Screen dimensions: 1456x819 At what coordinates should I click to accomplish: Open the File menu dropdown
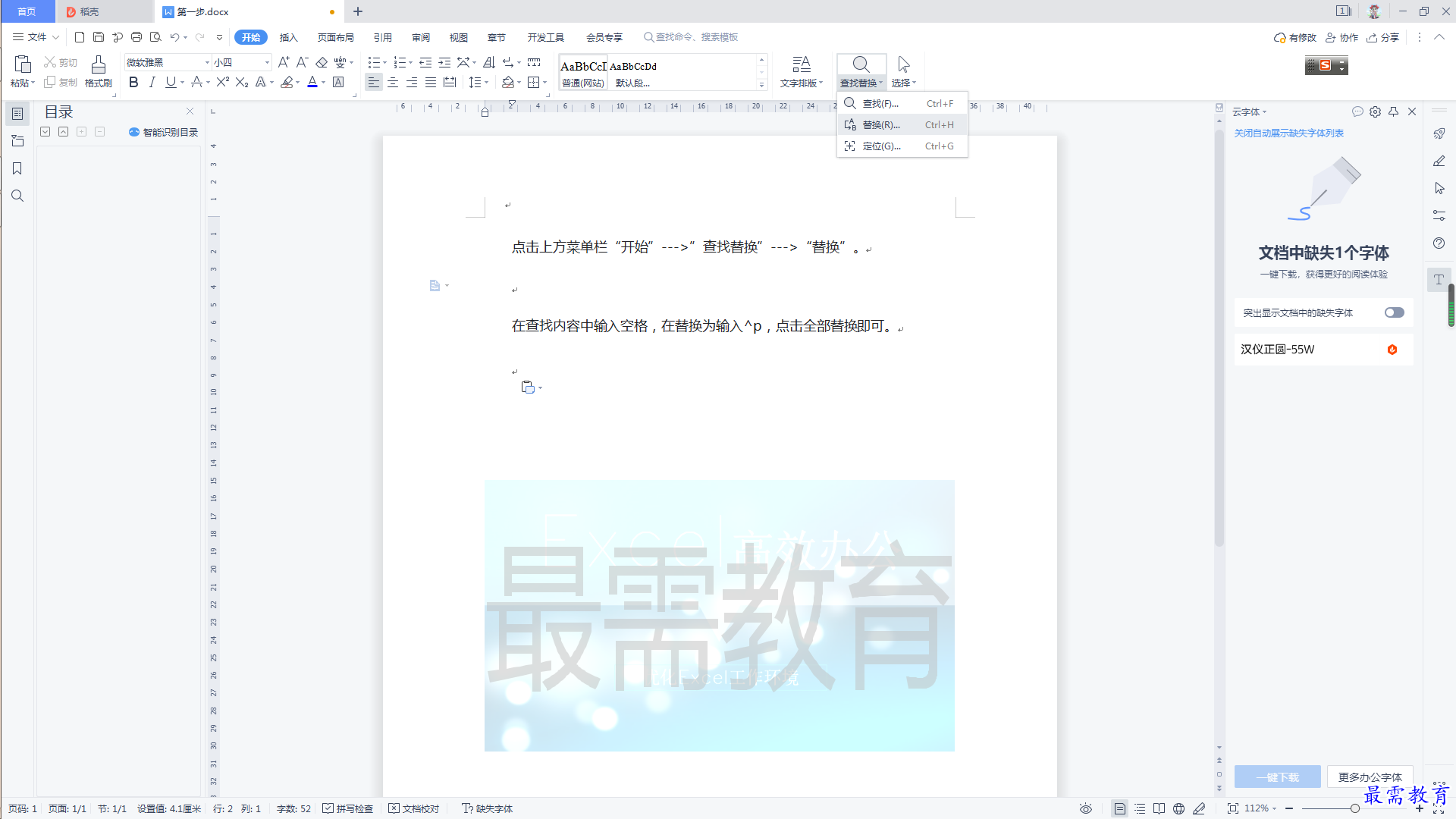point(36,37)
